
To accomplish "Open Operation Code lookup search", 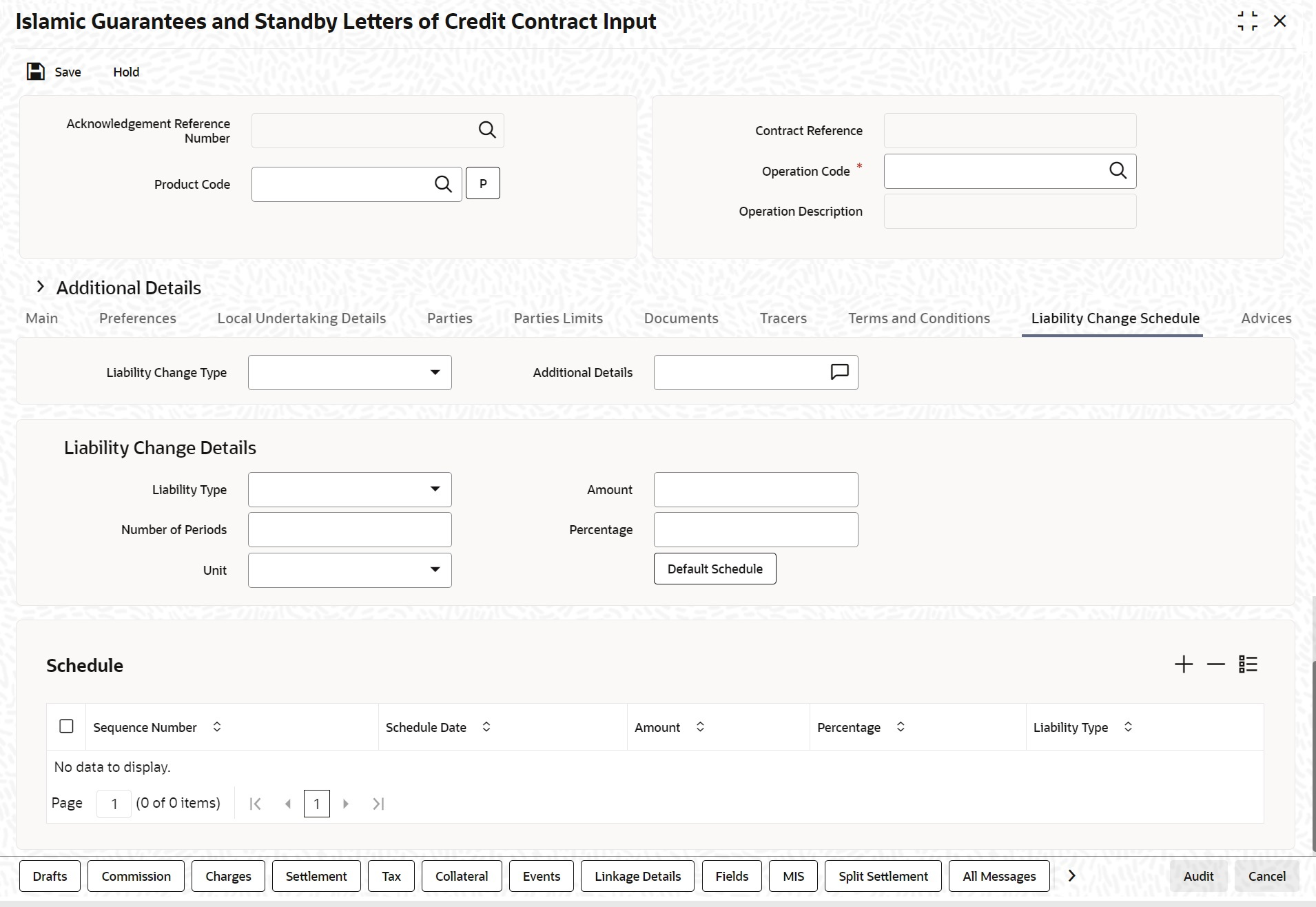I will (1118, 171).
